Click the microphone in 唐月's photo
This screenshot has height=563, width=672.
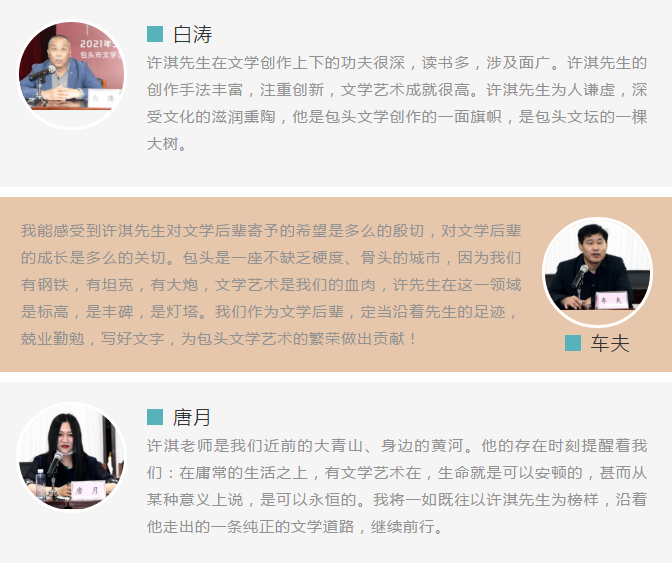55,464
